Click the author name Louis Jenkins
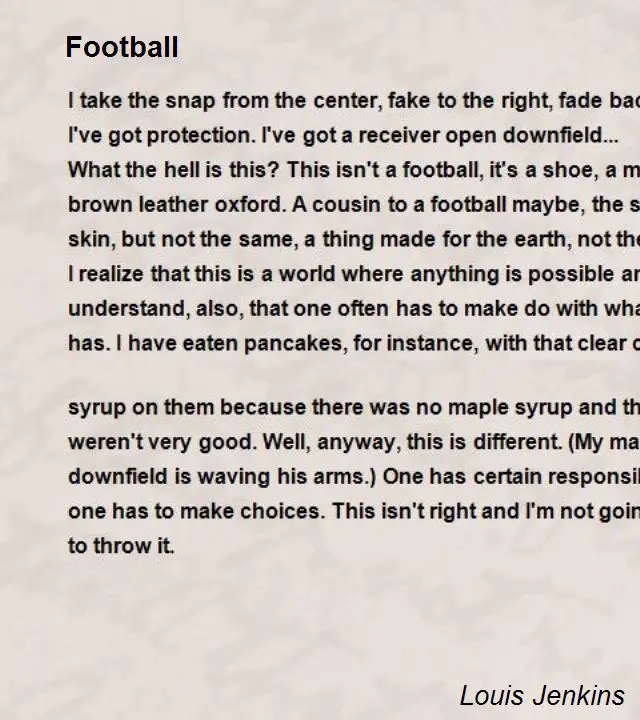This screenshot has height=720, width=640. [542, 695]
